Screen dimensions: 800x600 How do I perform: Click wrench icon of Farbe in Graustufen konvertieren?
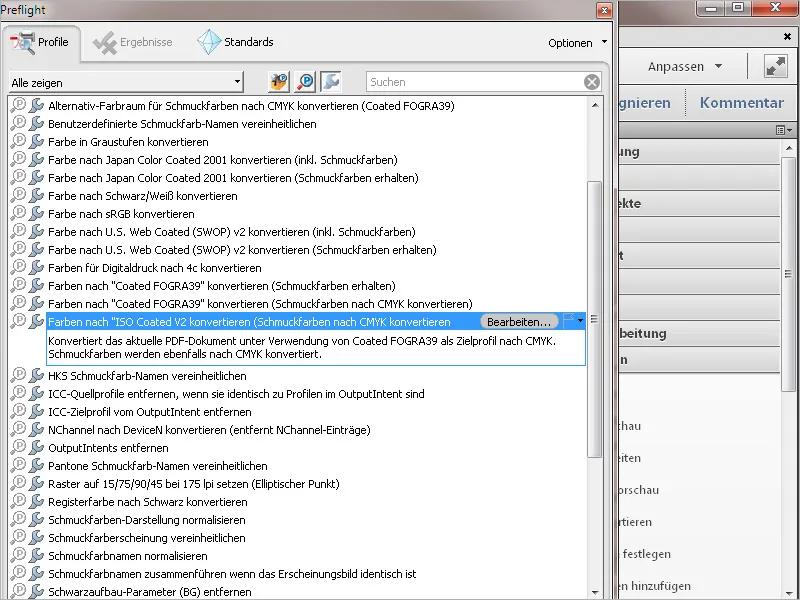tap(36, 141)
